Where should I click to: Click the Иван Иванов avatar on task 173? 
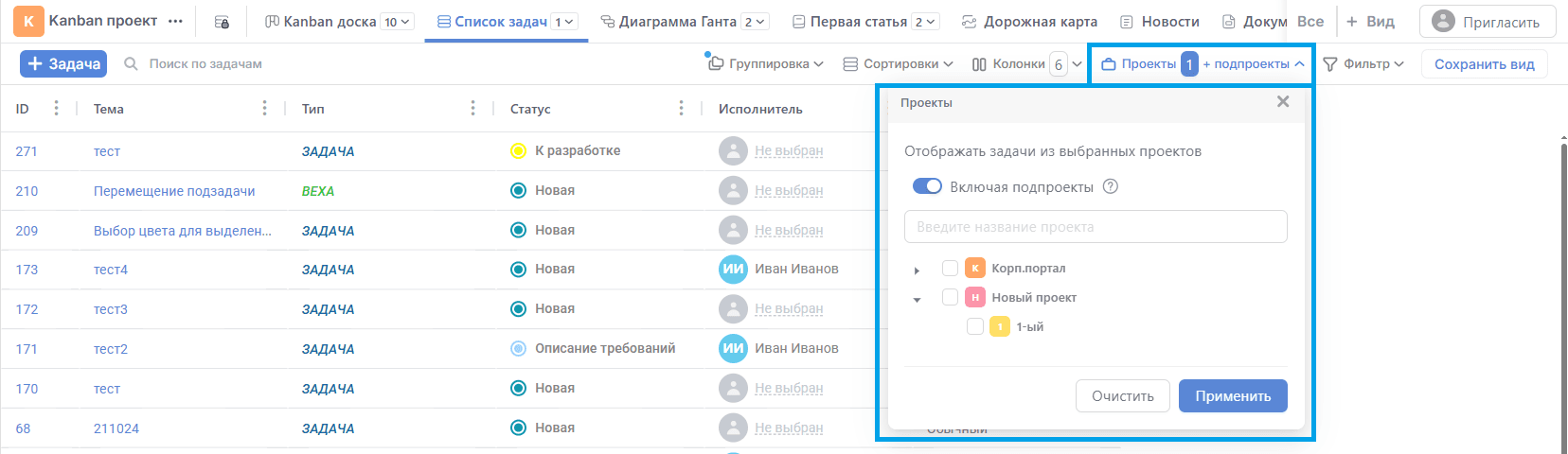pyautogui.click(x=733, y=270)
